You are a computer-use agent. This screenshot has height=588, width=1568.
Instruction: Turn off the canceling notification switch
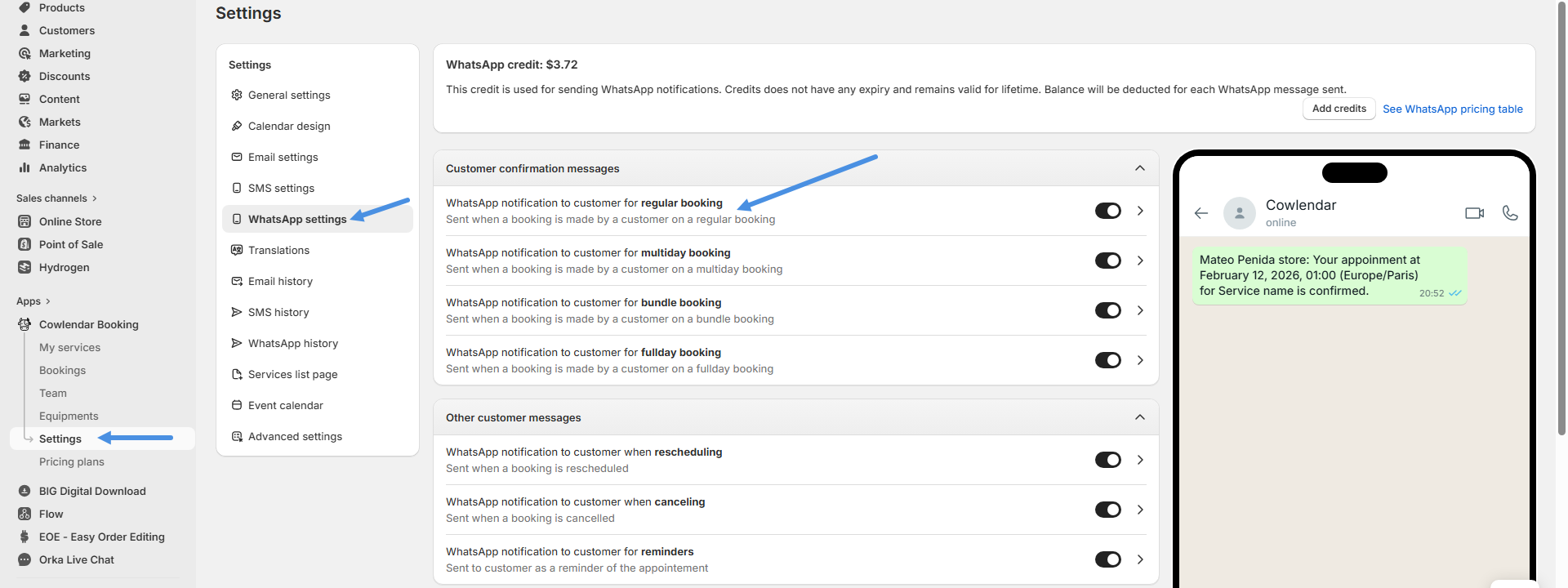tap(1107, 510)
